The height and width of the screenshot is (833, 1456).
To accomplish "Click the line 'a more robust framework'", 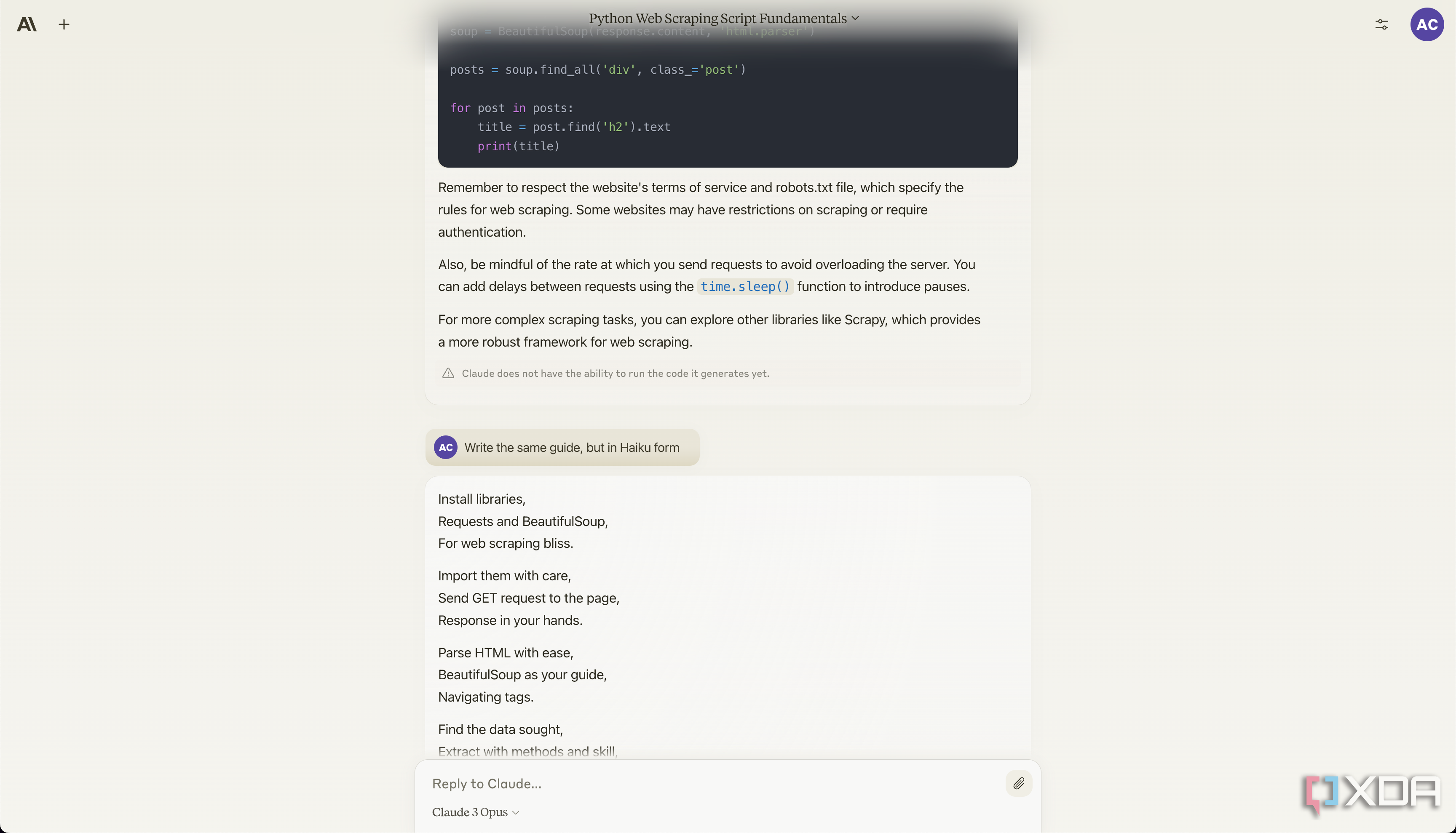I will click(x=565, y=342).
